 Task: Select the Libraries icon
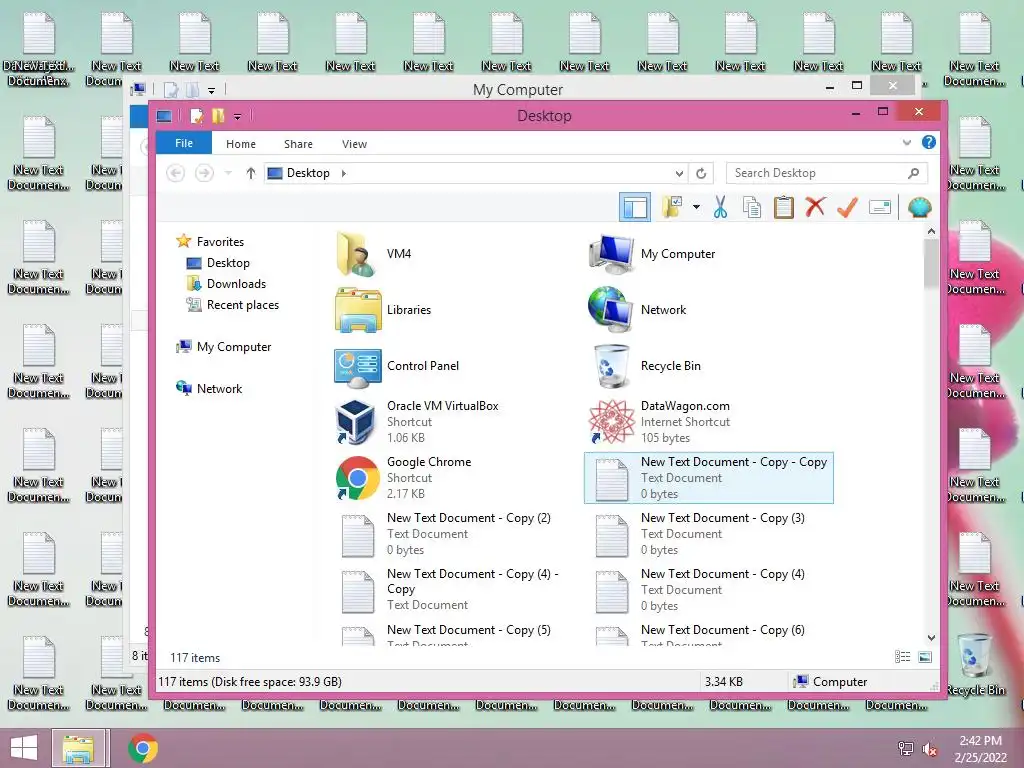[357, 310]
